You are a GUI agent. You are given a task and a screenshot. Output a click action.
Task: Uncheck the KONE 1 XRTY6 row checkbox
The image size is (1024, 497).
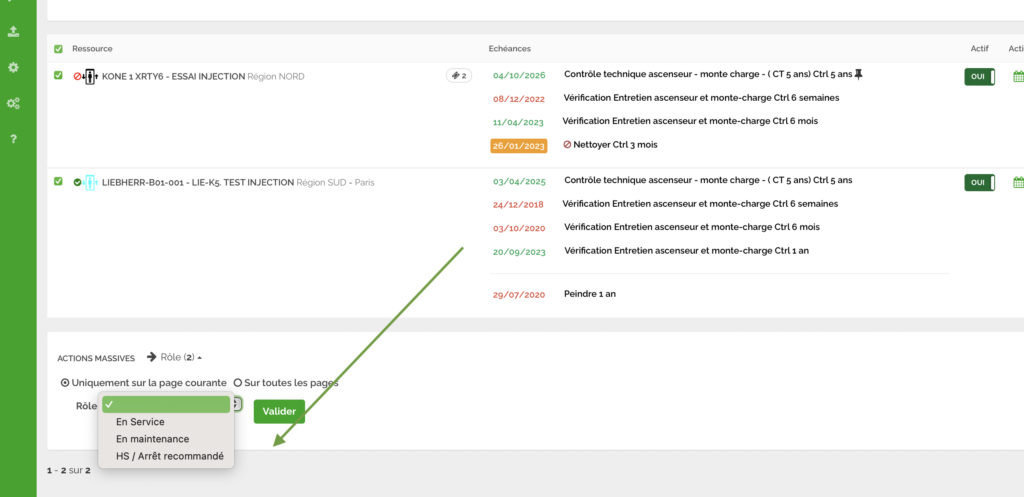point(58,75)
